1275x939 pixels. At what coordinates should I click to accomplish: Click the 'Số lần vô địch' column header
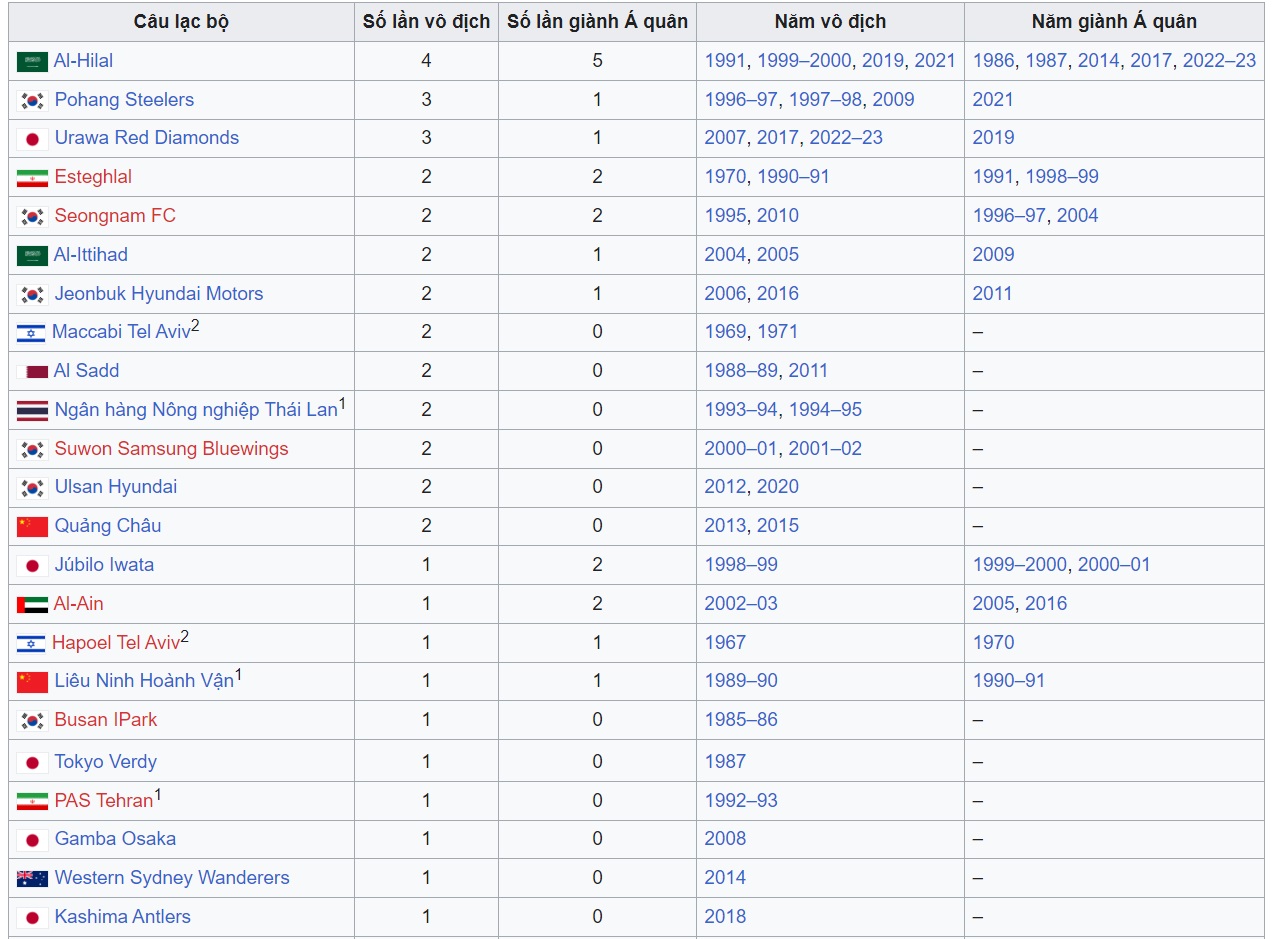426,21
